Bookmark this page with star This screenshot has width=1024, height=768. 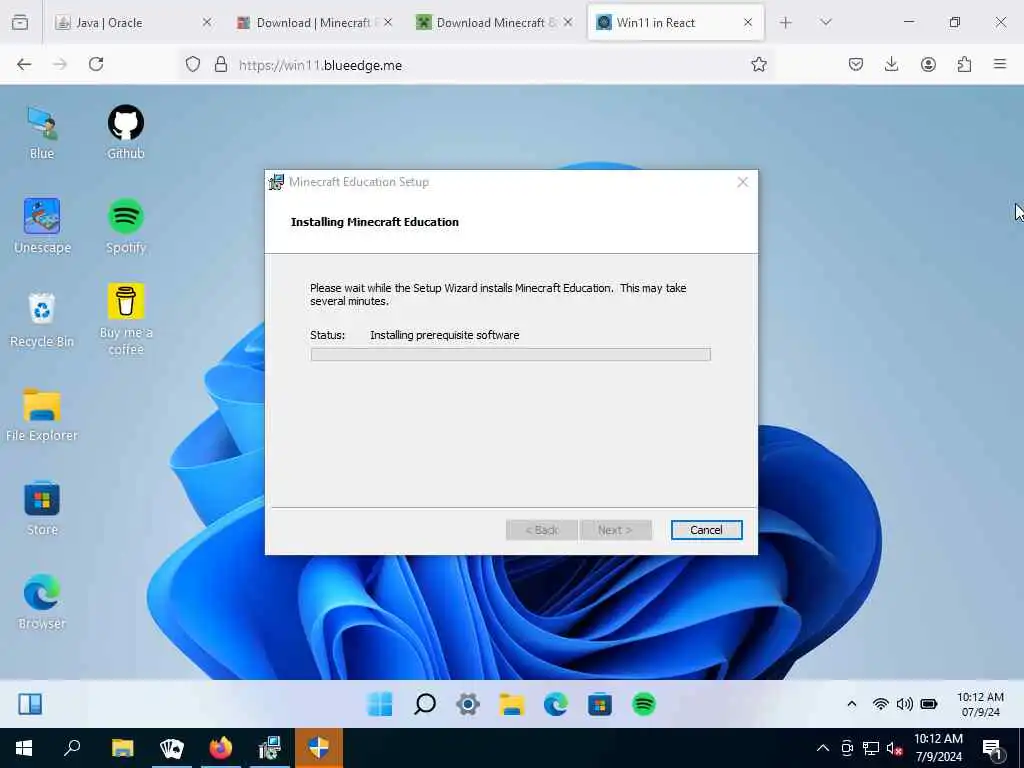click(758, 64)
